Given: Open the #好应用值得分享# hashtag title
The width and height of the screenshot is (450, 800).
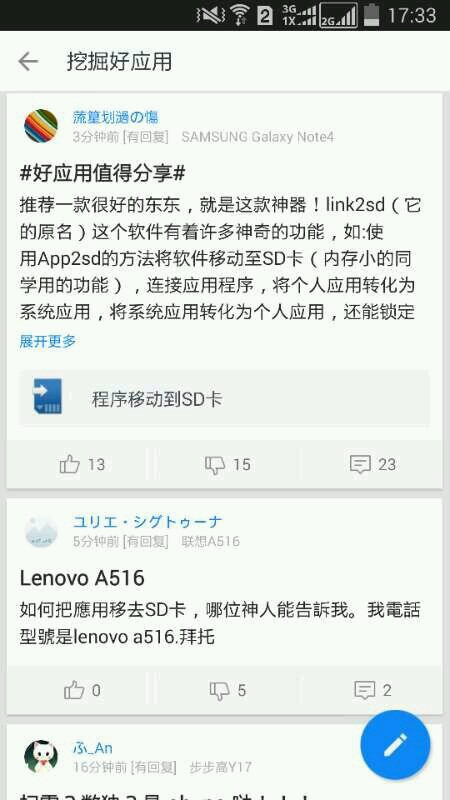Looking at the screenshot, I should [102, 173].
